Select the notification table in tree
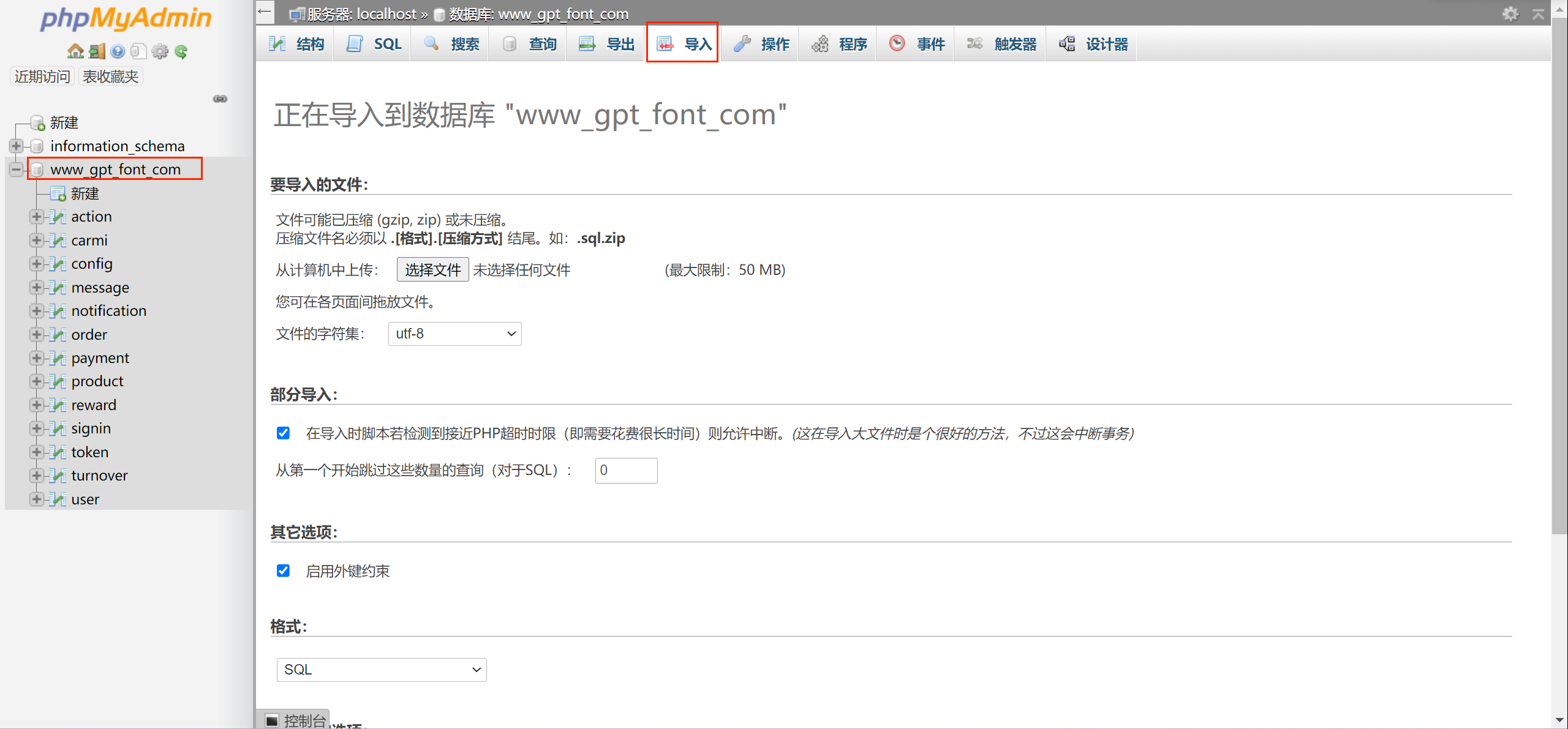The width and height of the screenshot is (1568, 729). 108,311
